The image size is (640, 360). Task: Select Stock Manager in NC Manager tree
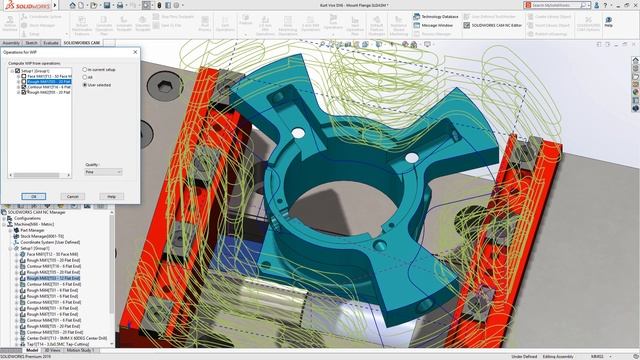click(42, 236)
